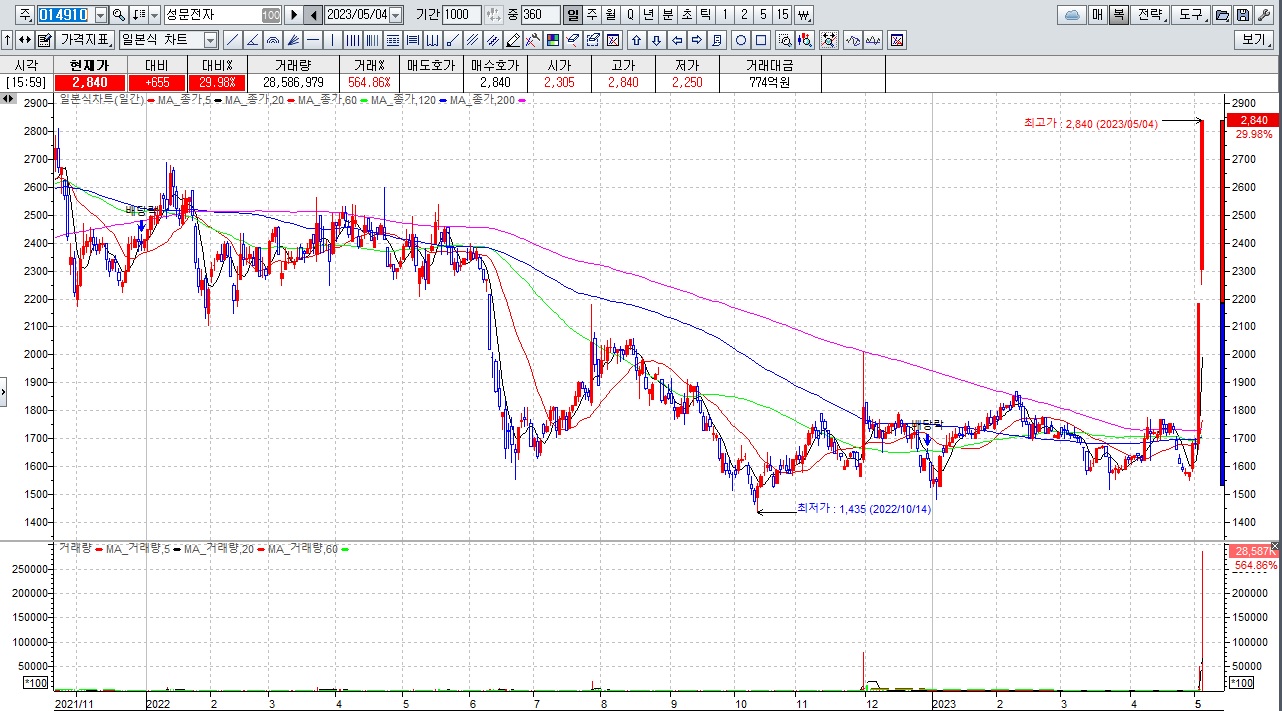Image resolution: width=1282 pixels, height=711 pixels.
Task: Click the green MA_종가,60 legend marker
Action: click(x=365, y=100)
